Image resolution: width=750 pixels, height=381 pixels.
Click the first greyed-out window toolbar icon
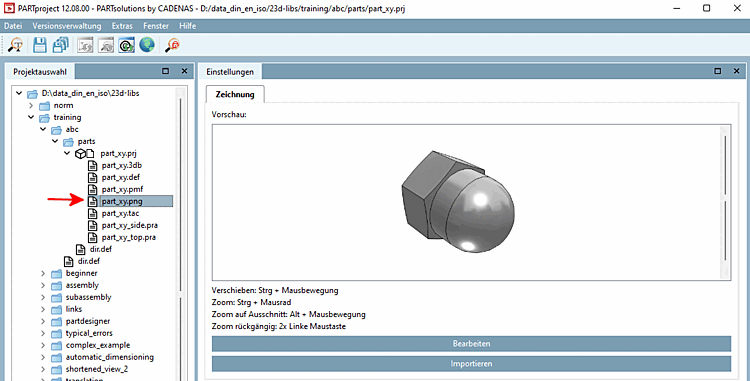(85, 45)
